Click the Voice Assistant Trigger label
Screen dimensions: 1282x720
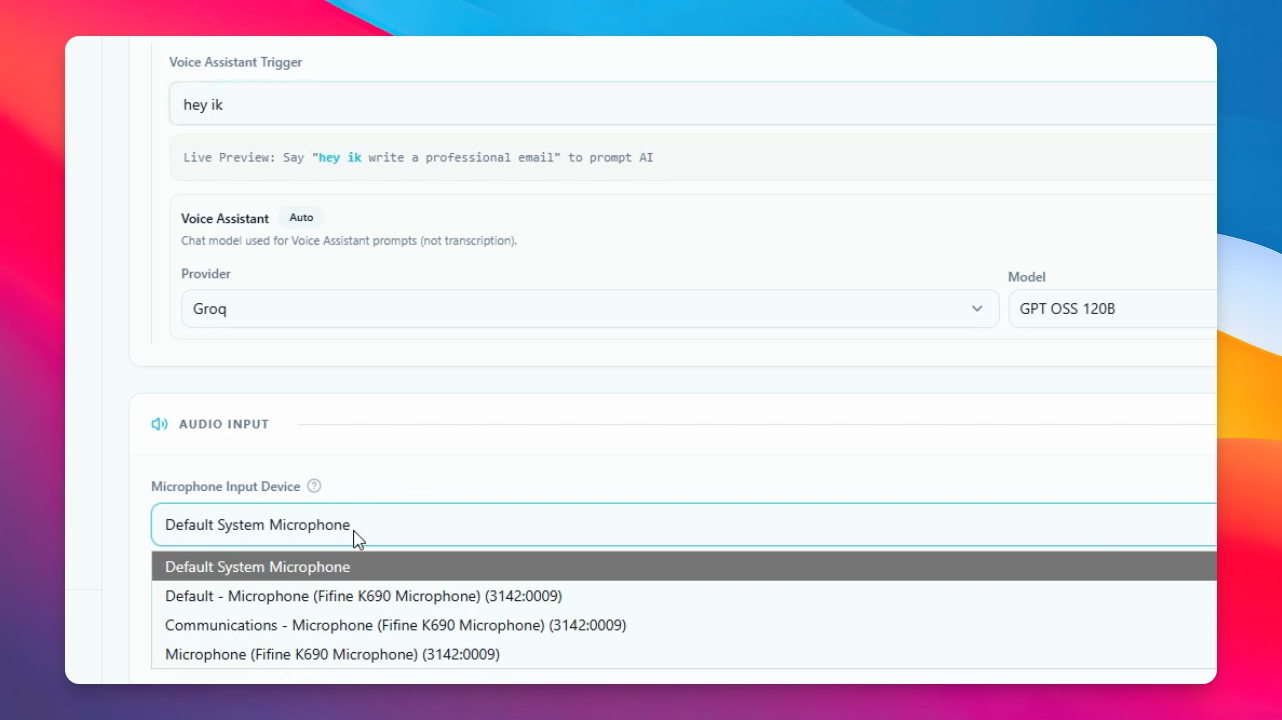tap(236, 62)
